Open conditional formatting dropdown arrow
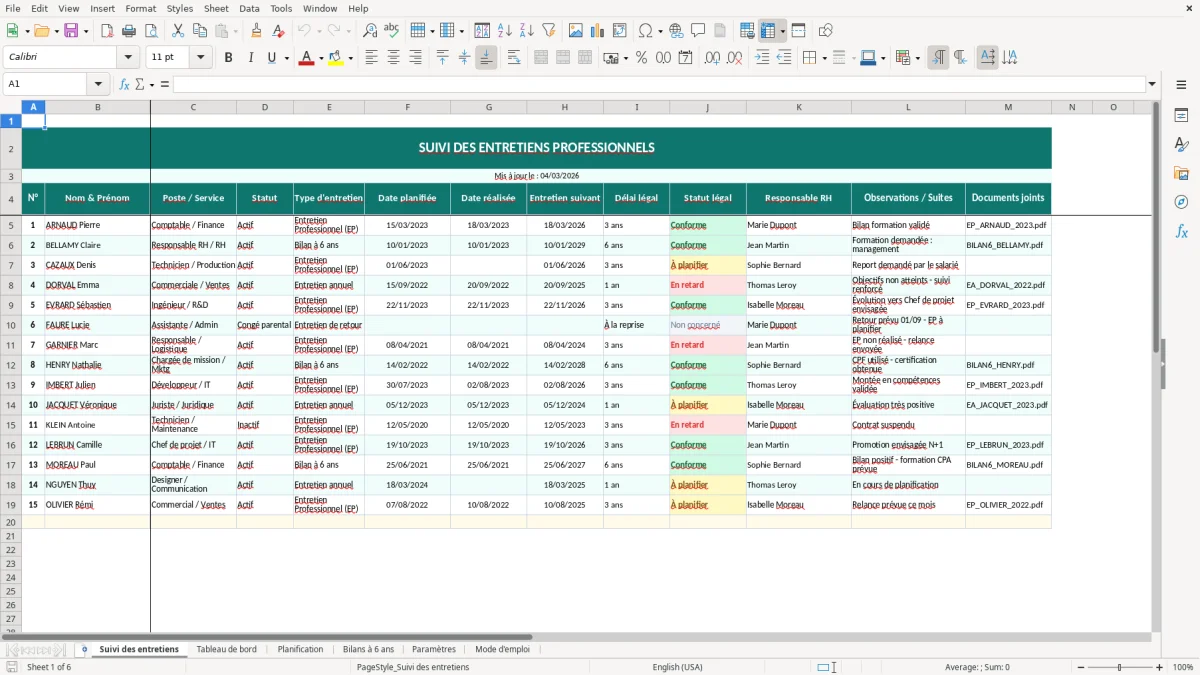This screenshot has width=1200, height=675. pyautogui.click(x=917, y=58)
